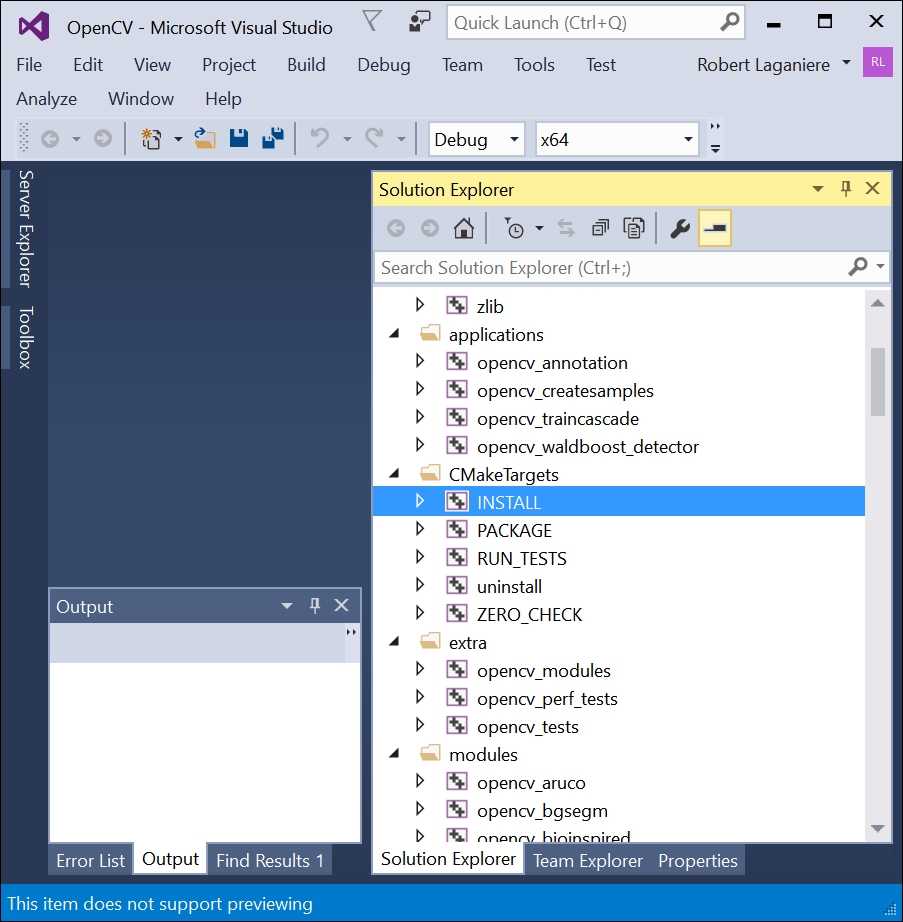
Task: Switch to the Properties tab
Action: click(698, 860)
